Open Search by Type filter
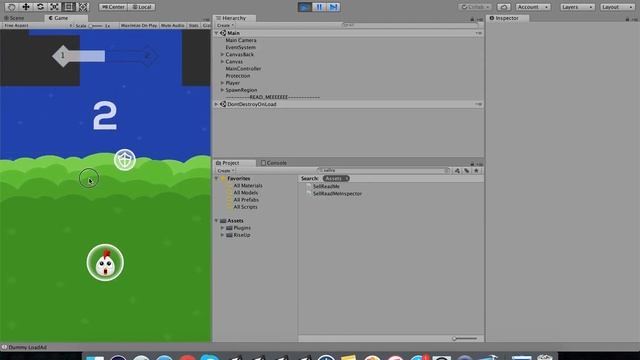Screen dimensions: 640x360 (457, 171)
